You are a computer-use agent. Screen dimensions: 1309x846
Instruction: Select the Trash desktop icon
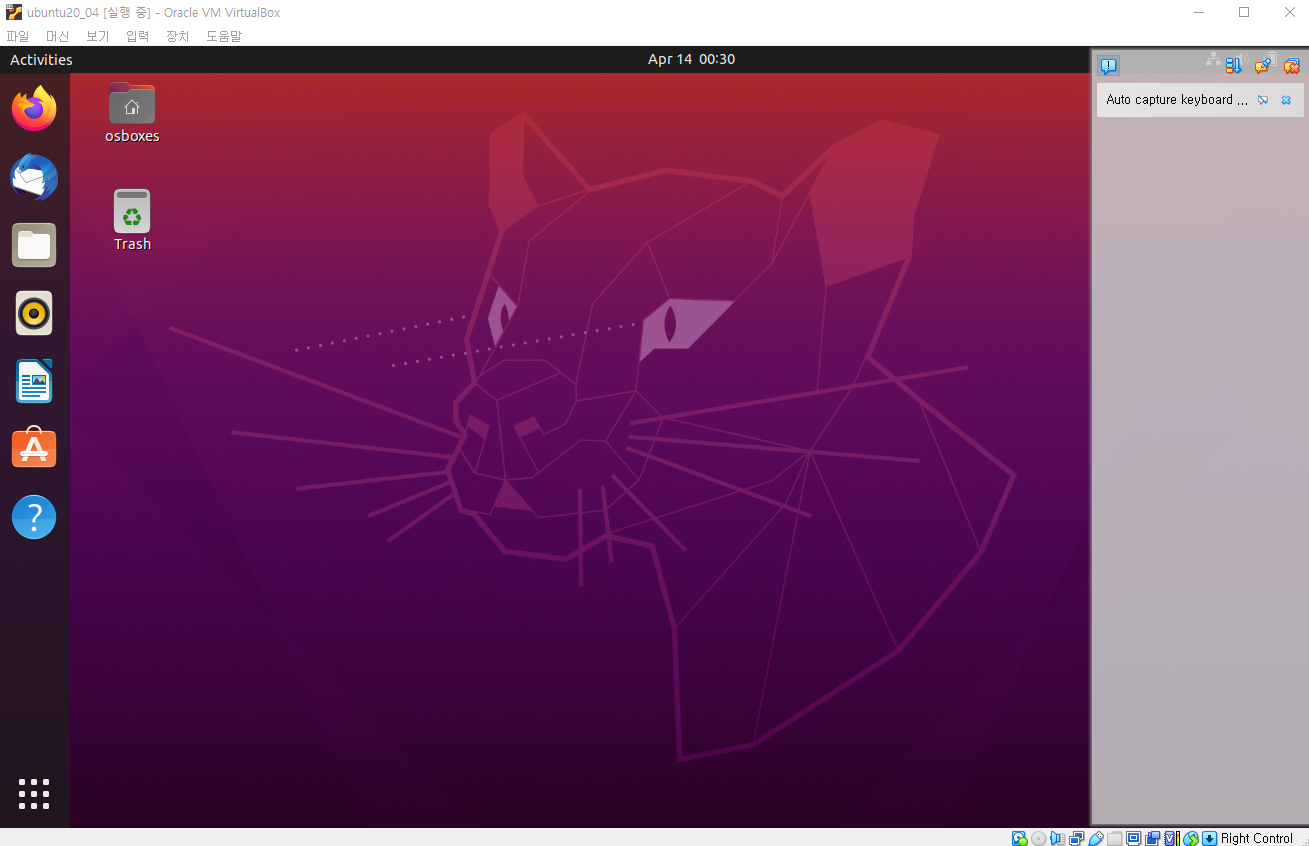[x=132, y=220]
